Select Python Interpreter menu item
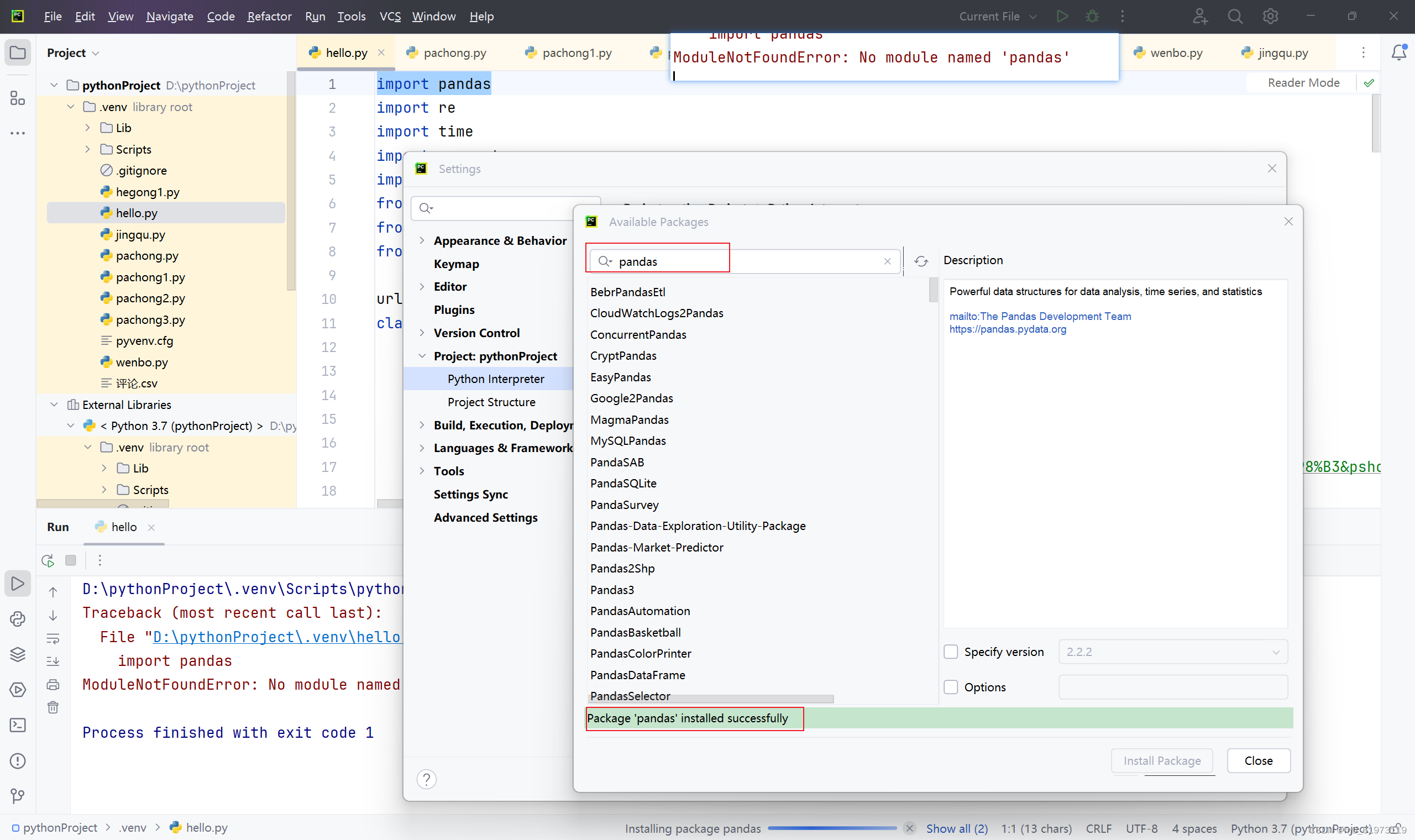 (x=495, y=378)
